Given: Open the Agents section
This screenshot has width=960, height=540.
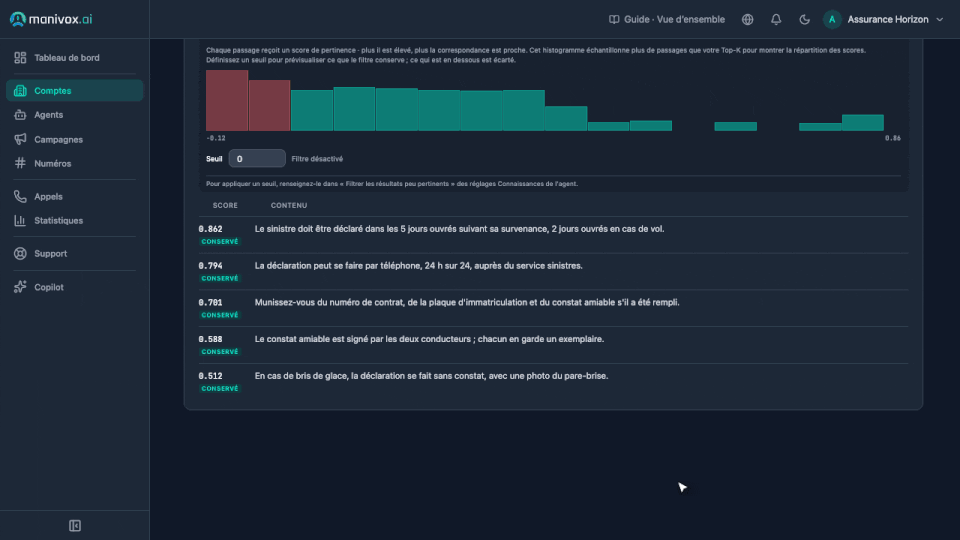Looking at the screenshot, I should (75, 114).
